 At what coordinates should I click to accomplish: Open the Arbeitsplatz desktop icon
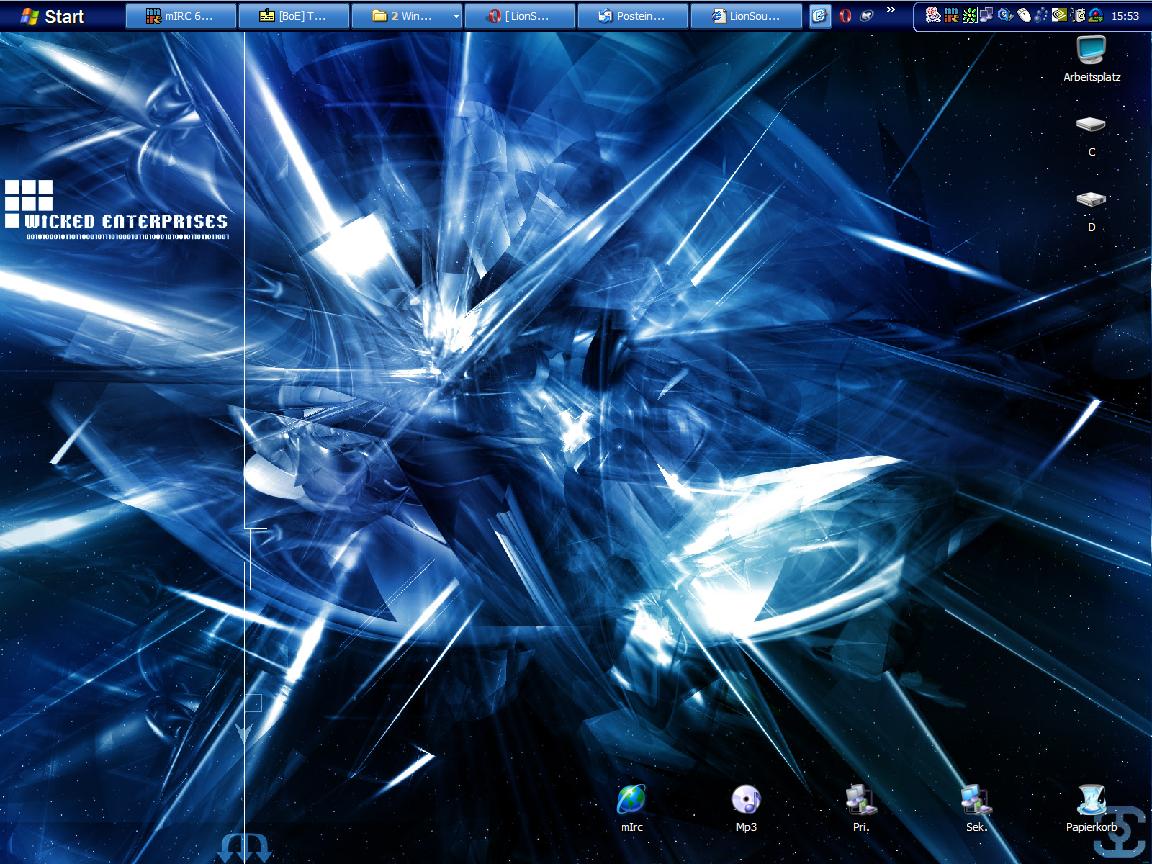tap(1091, 52)
